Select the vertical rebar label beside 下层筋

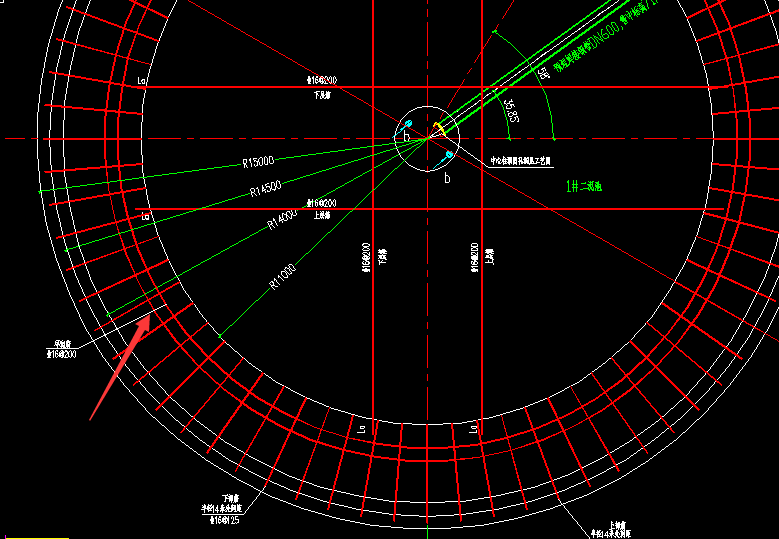pos(367,258)
